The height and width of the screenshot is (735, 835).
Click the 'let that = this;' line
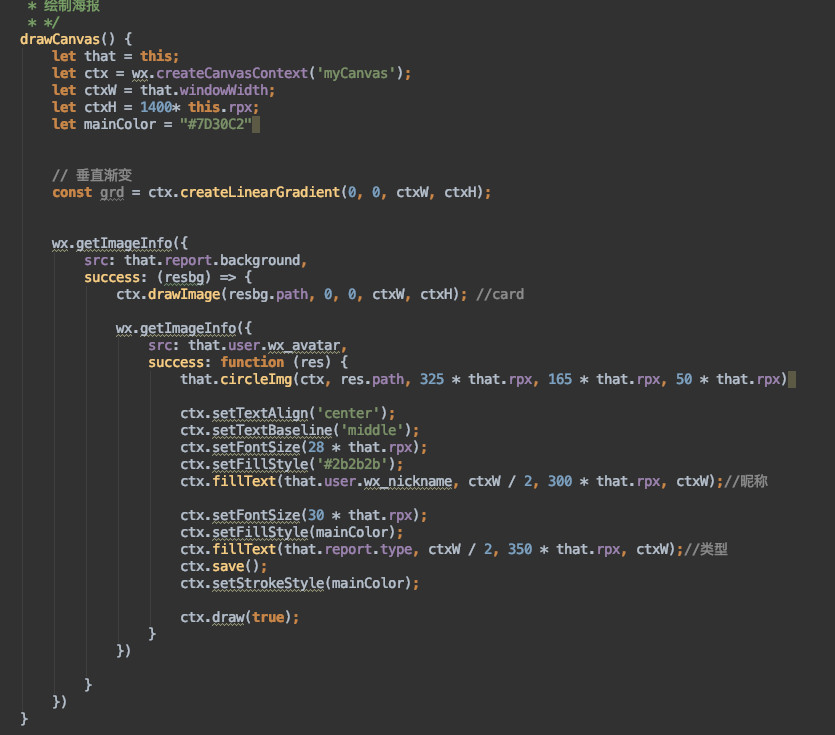coord(116,56)
